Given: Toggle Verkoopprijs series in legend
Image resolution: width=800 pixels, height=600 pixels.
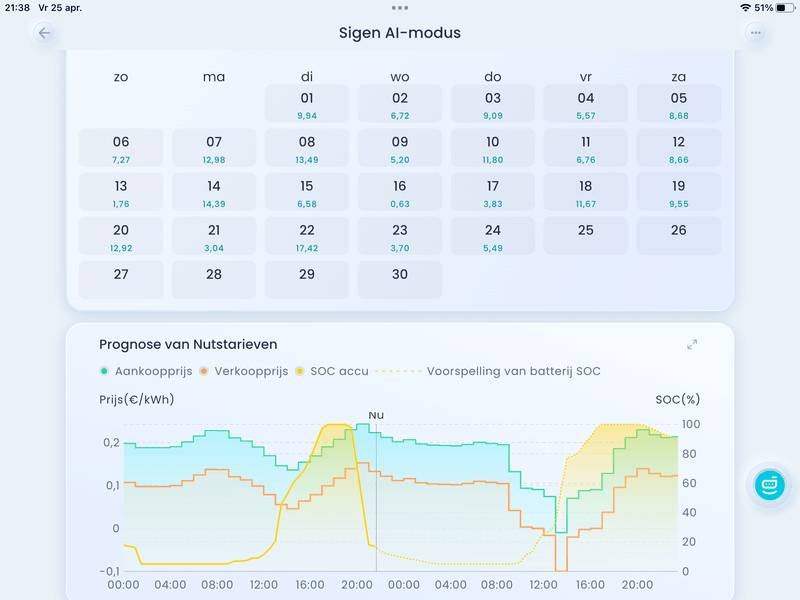Looking at the screenshot, I should coord(244,371).
